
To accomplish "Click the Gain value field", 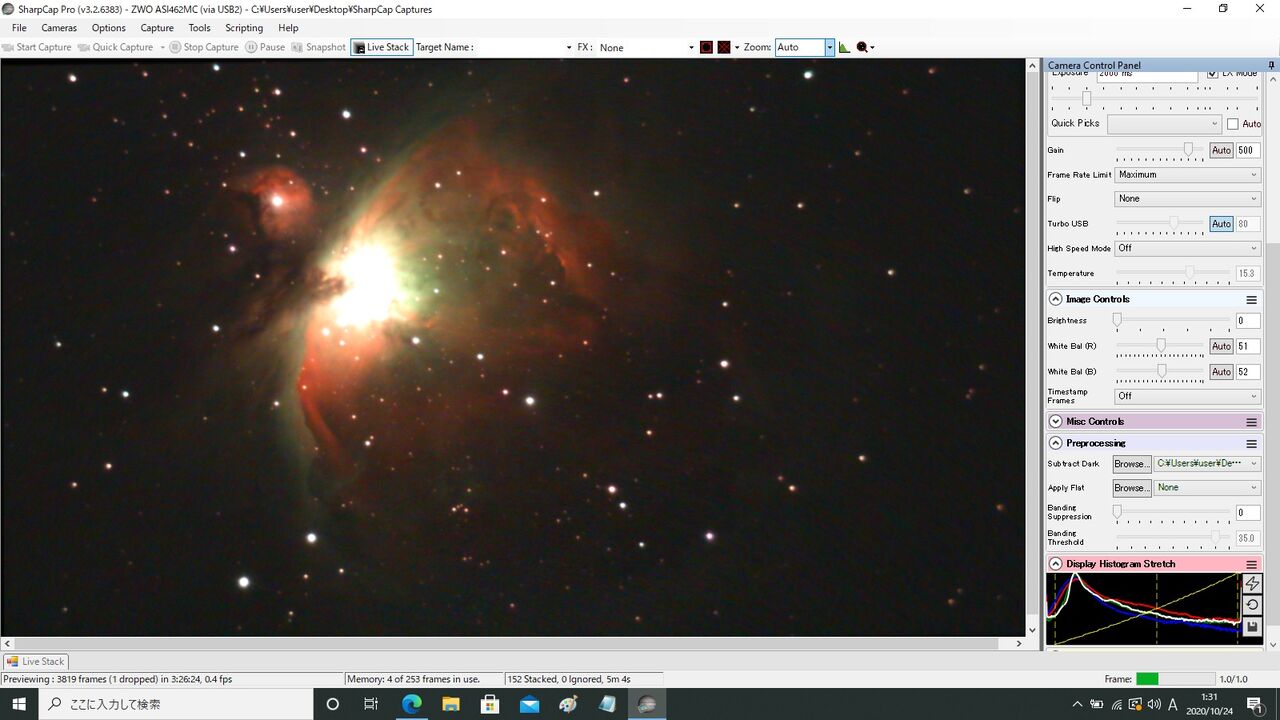I will [x=1248, y=150].
